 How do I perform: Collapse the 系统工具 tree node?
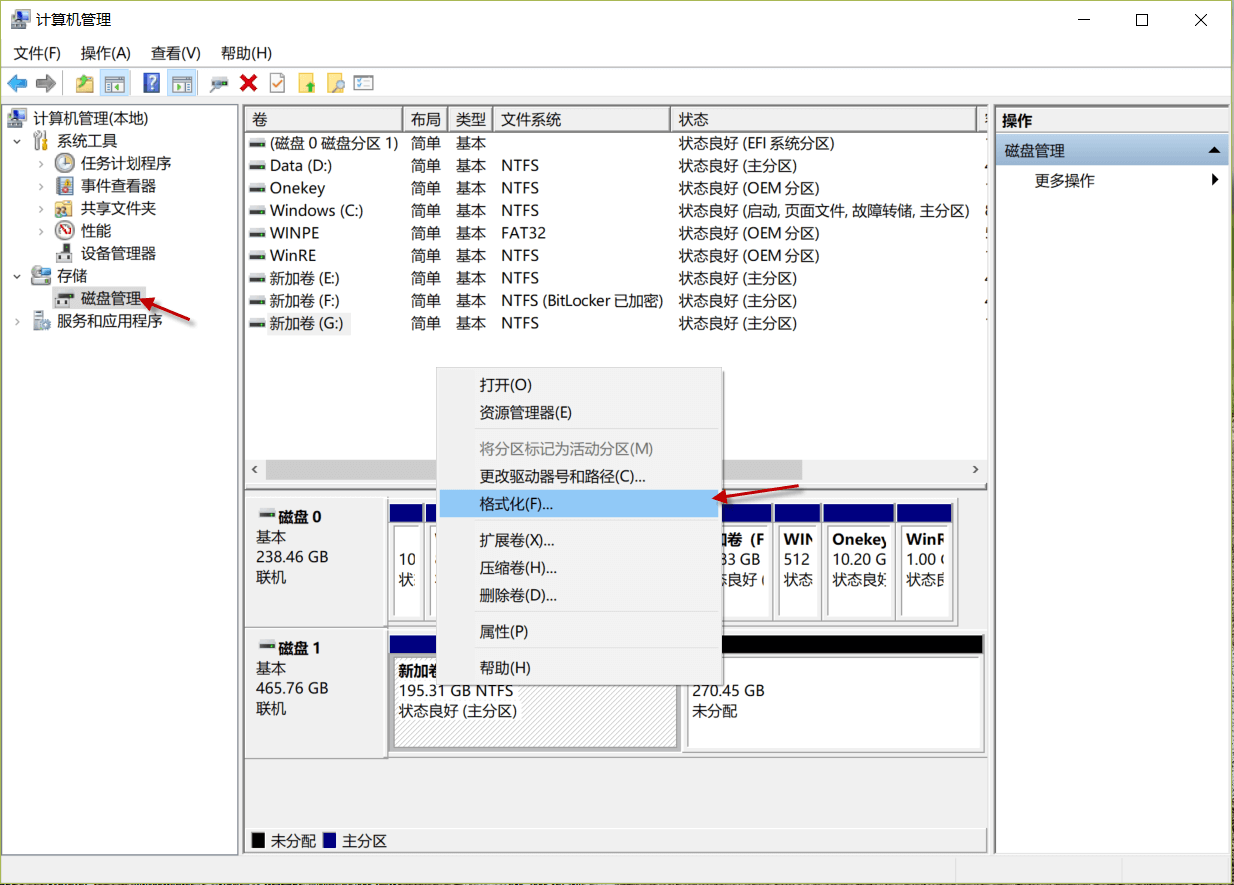click(x=17, y=141)
